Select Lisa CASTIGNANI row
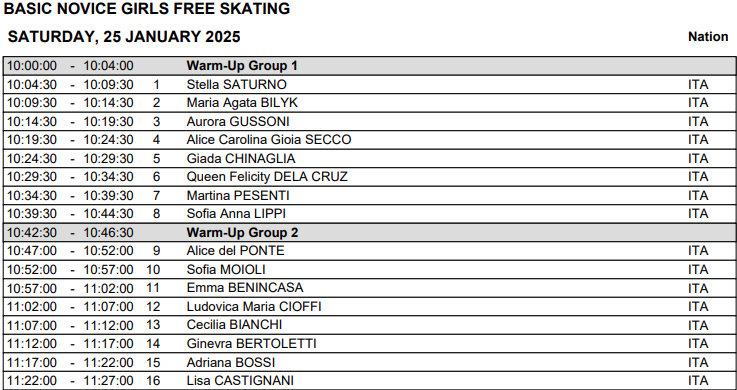Image resolution: width=737 pixels, height=390 pixels. (x=369, y=381)
